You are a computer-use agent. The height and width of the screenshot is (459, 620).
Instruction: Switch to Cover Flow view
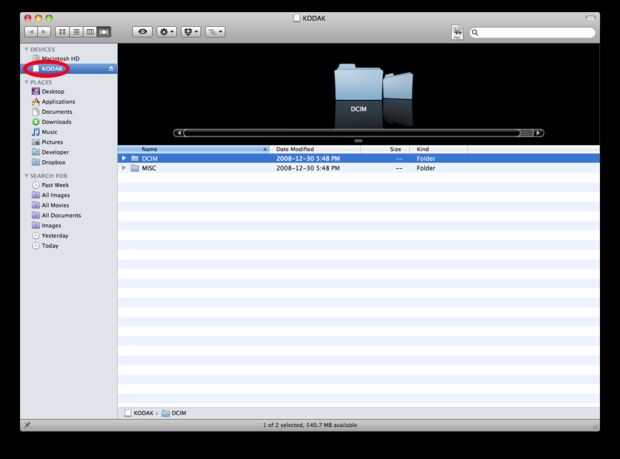104,32
